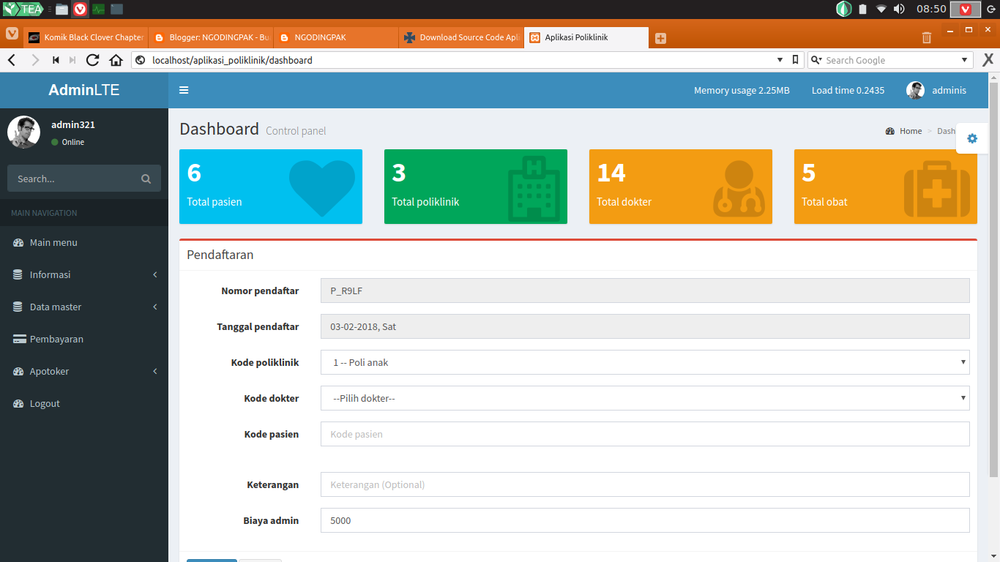This screenshot has width=1000, height=562.
Task: Click the Search Google field
Action: pyautogui.click(x=890, y=60)
